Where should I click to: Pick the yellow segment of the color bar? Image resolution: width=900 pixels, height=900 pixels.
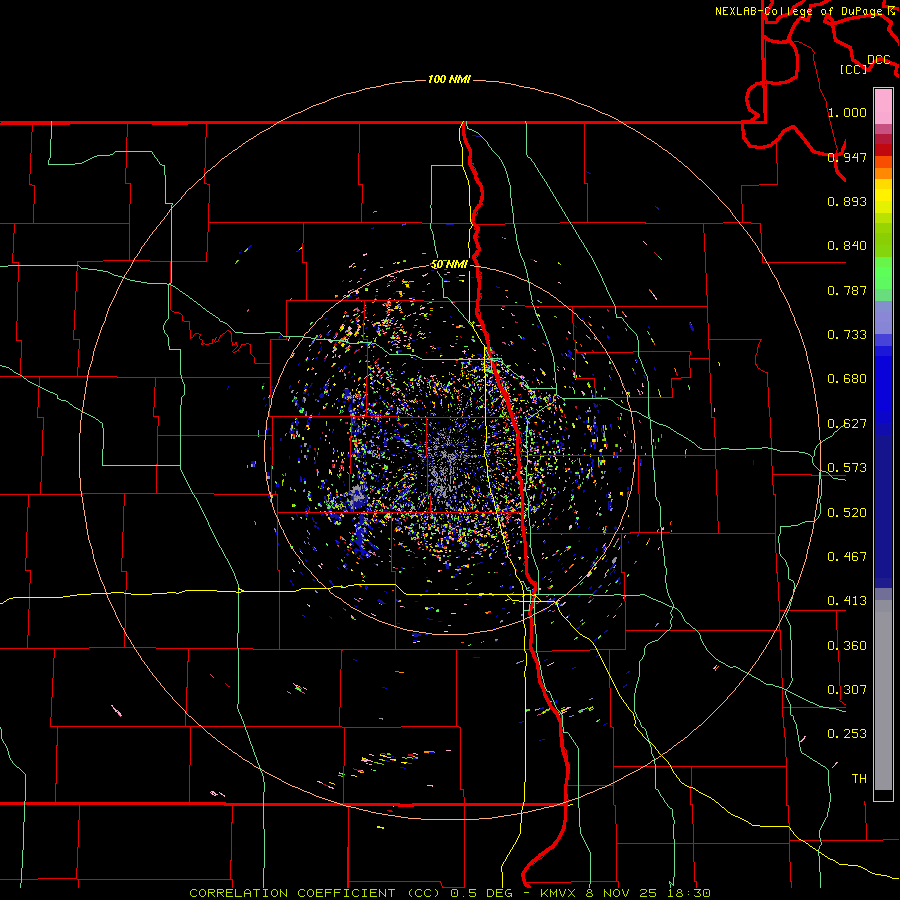coord(883,201)
